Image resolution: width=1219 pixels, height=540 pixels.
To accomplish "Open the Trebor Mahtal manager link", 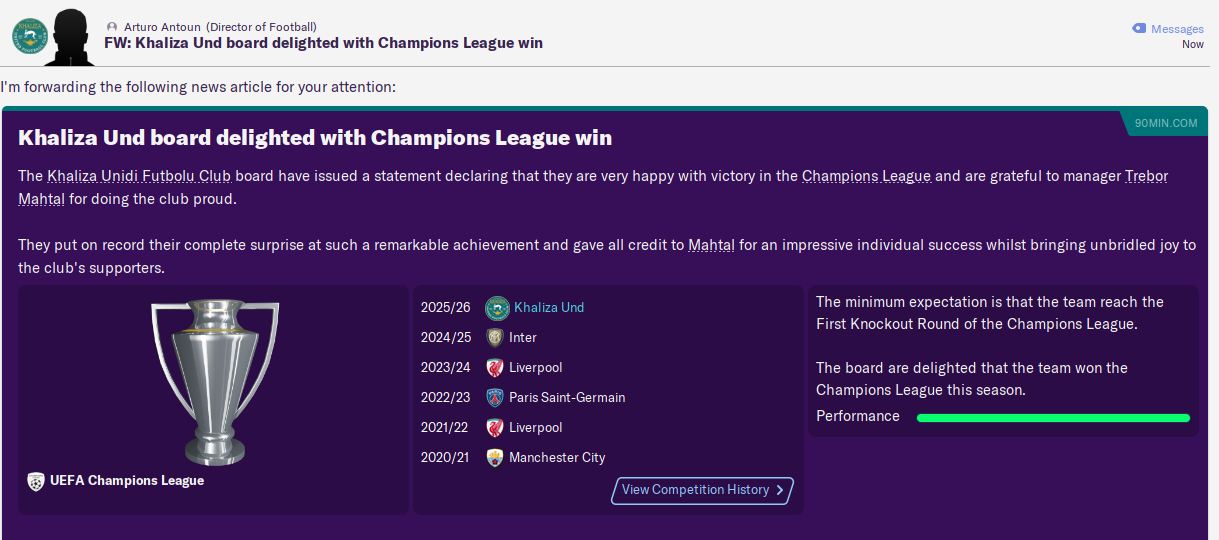I will click(1146, 176).
